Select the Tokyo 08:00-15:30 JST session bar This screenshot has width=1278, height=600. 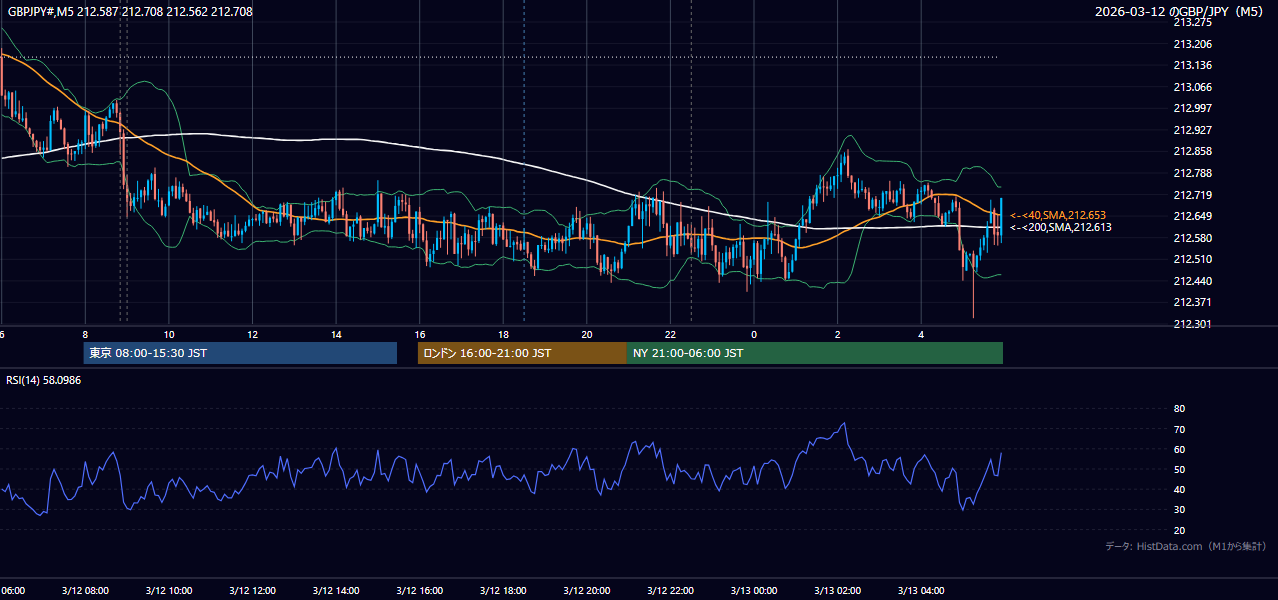click(x=240, y=353)
